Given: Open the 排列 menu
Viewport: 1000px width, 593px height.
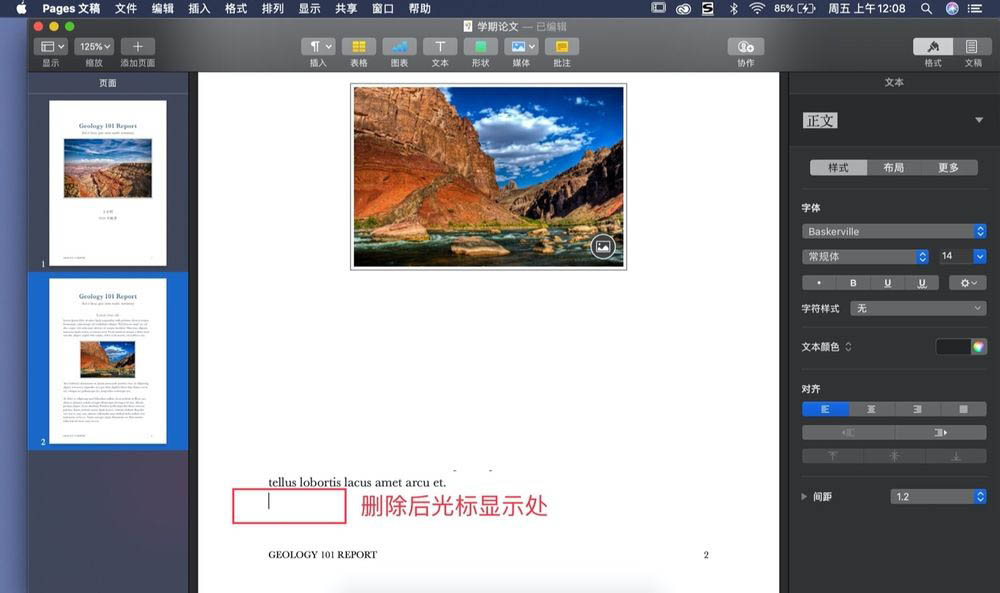Looking at the screenshot, I should tap(272, 8).
